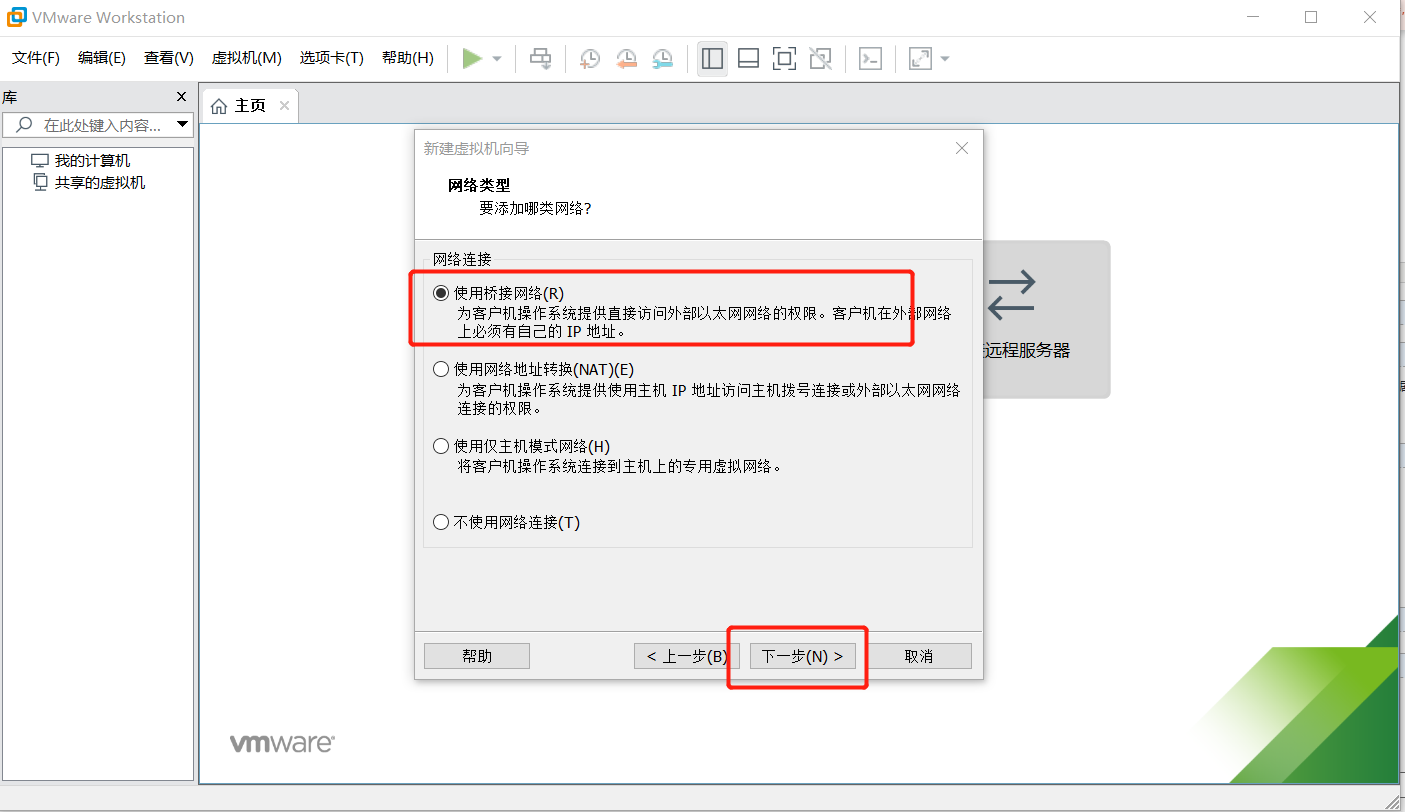Click the Unity mode toolbar icon

tap(820, 59)
